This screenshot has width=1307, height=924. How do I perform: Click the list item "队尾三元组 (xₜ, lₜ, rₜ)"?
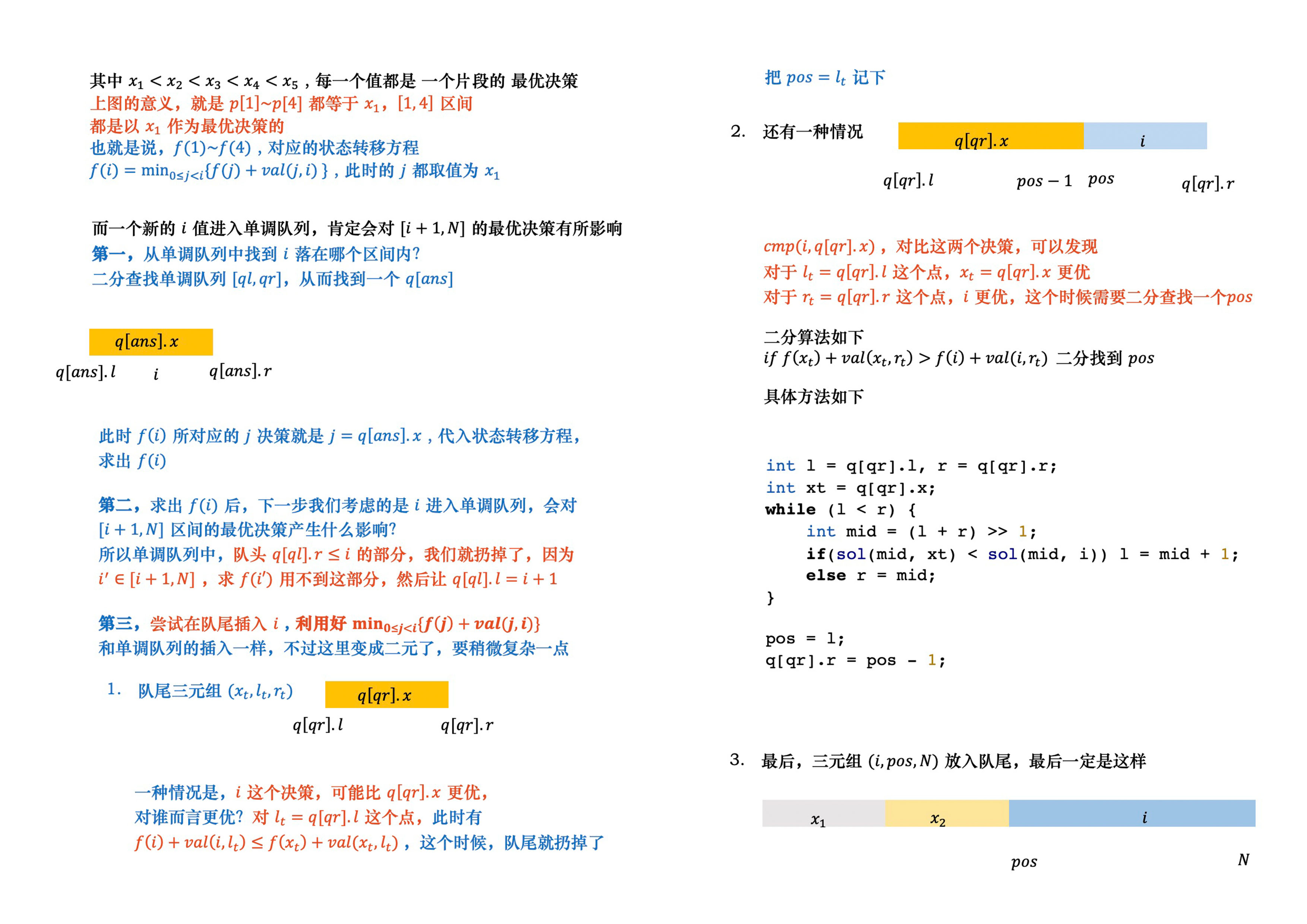(215, 691)
